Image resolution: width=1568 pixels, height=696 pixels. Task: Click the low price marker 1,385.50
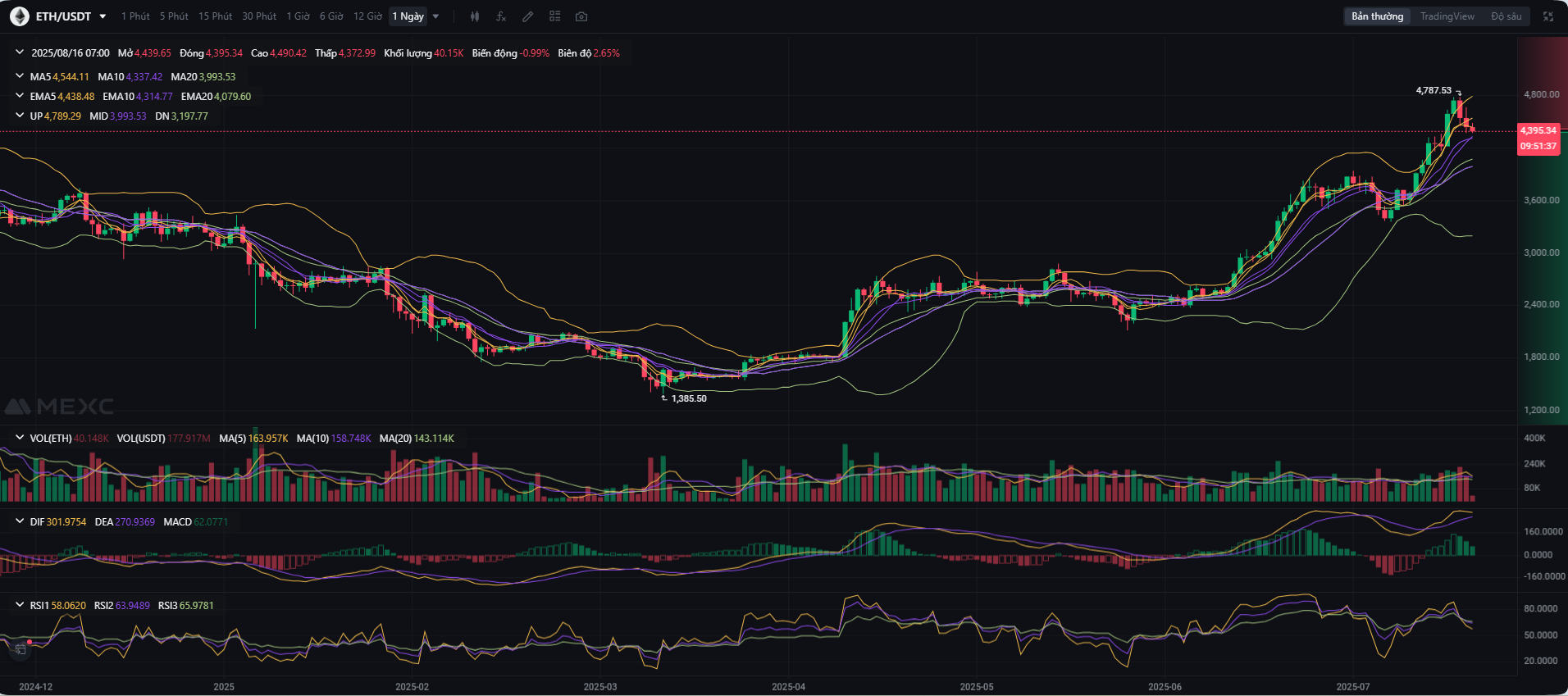(x=689, y=398)
